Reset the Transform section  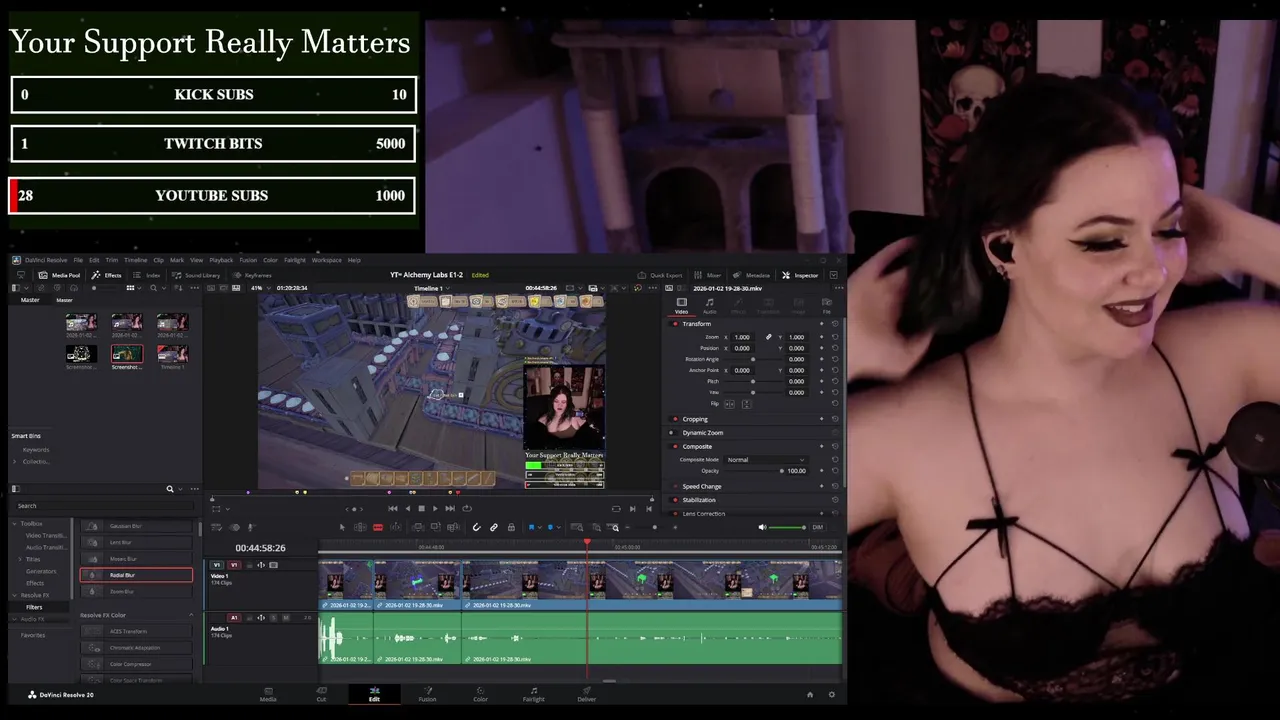[x=835, y=324]
